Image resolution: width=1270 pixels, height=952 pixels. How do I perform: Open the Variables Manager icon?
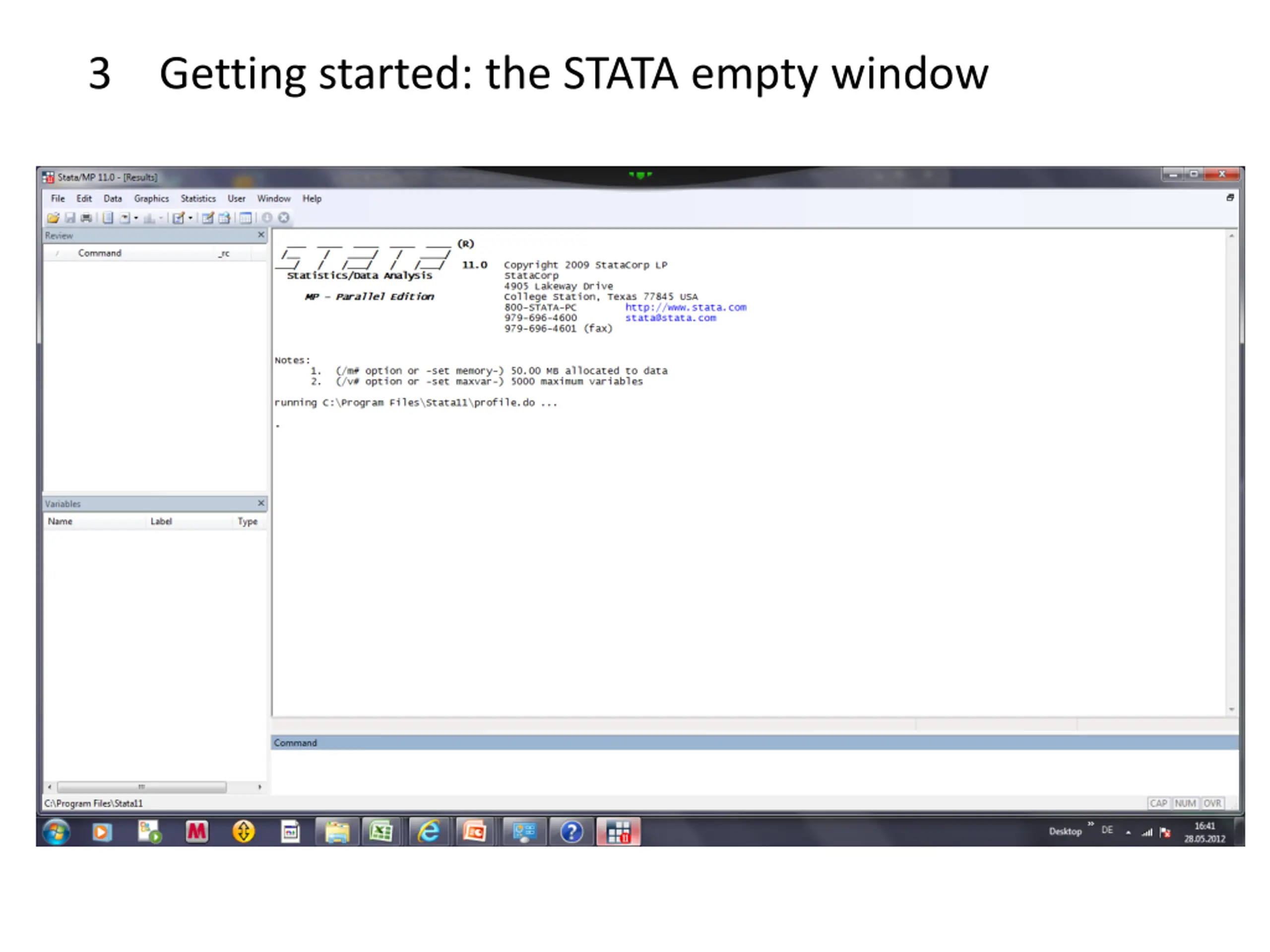(x=246, y=218)
